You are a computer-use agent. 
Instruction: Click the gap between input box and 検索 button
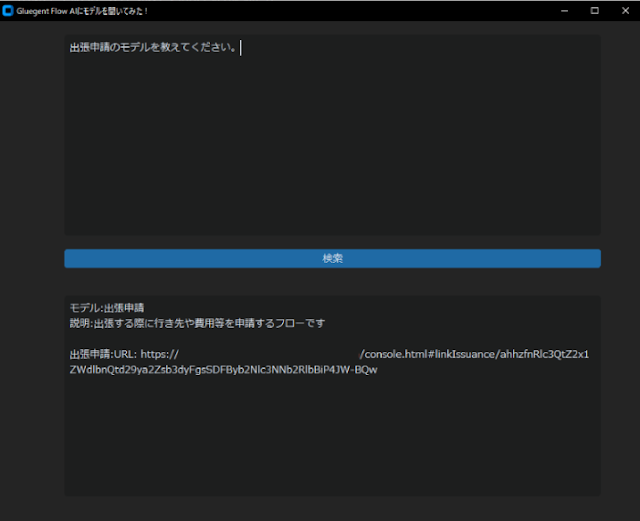tap(332, 242)
